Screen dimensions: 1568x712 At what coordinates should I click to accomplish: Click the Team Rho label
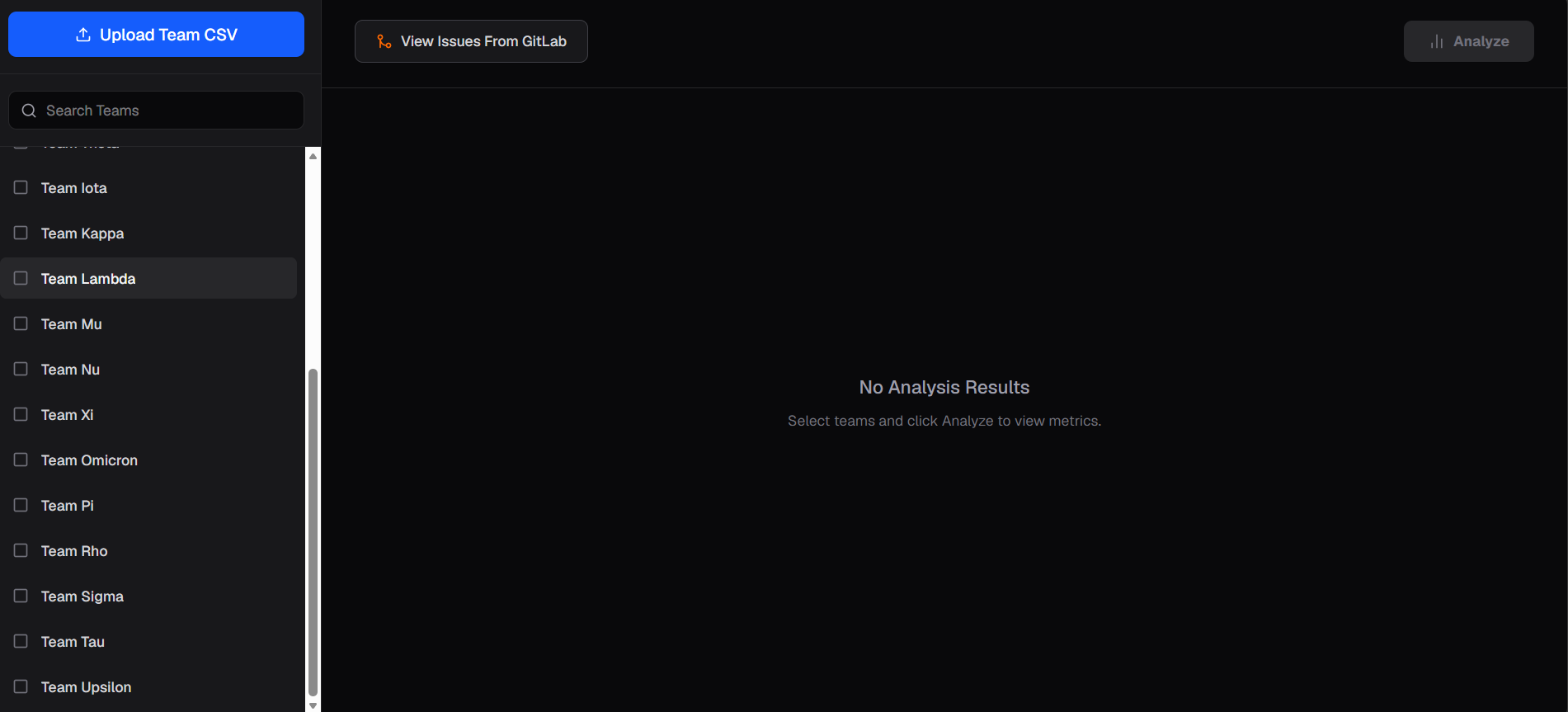coord(74,551)
